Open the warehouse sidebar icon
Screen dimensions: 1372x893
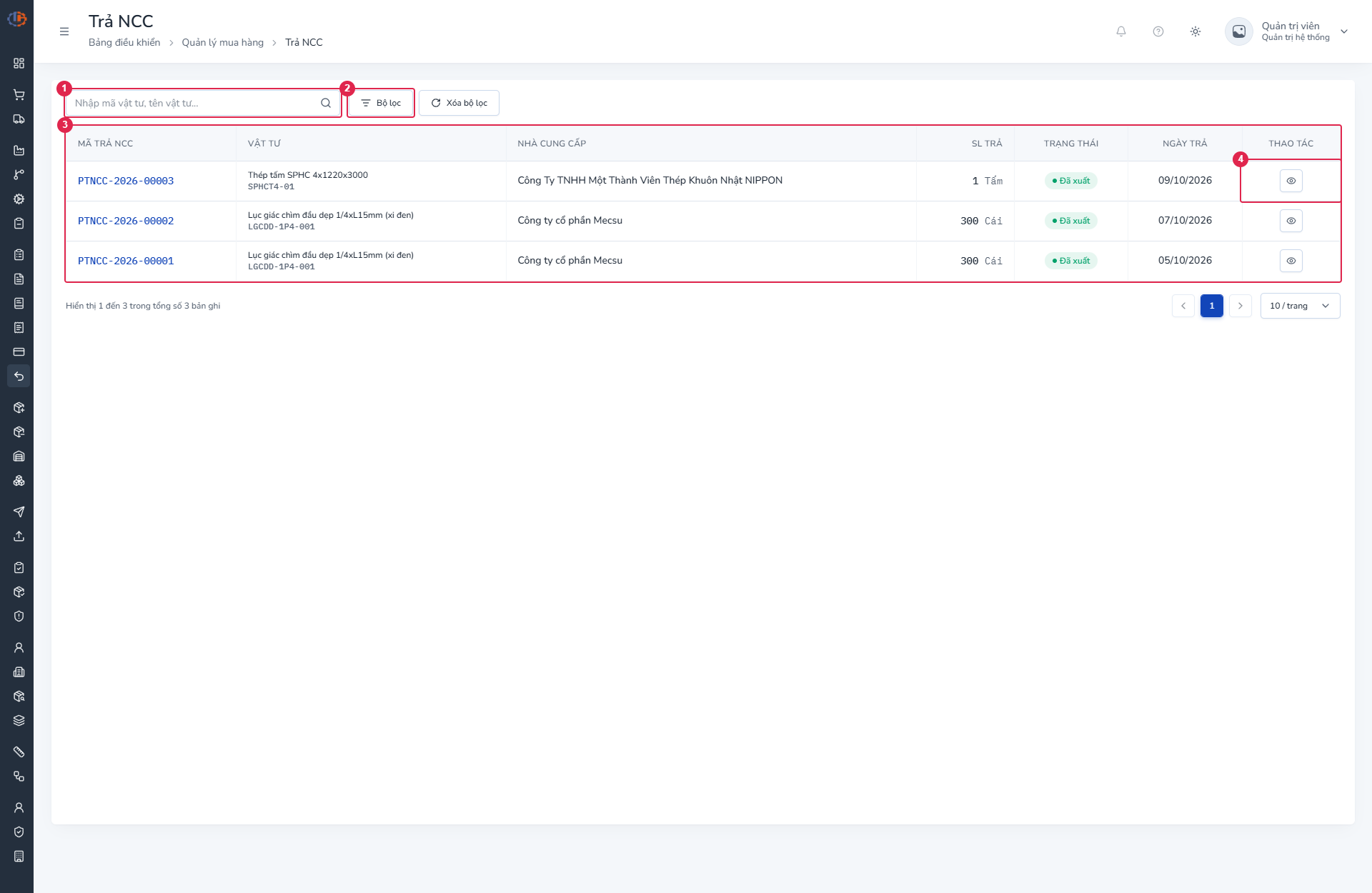[x=19, y=457]
